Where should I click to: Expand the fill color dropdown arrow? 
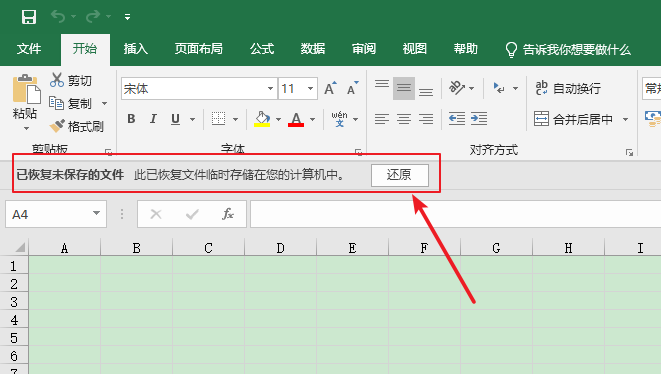coord(278,120)
